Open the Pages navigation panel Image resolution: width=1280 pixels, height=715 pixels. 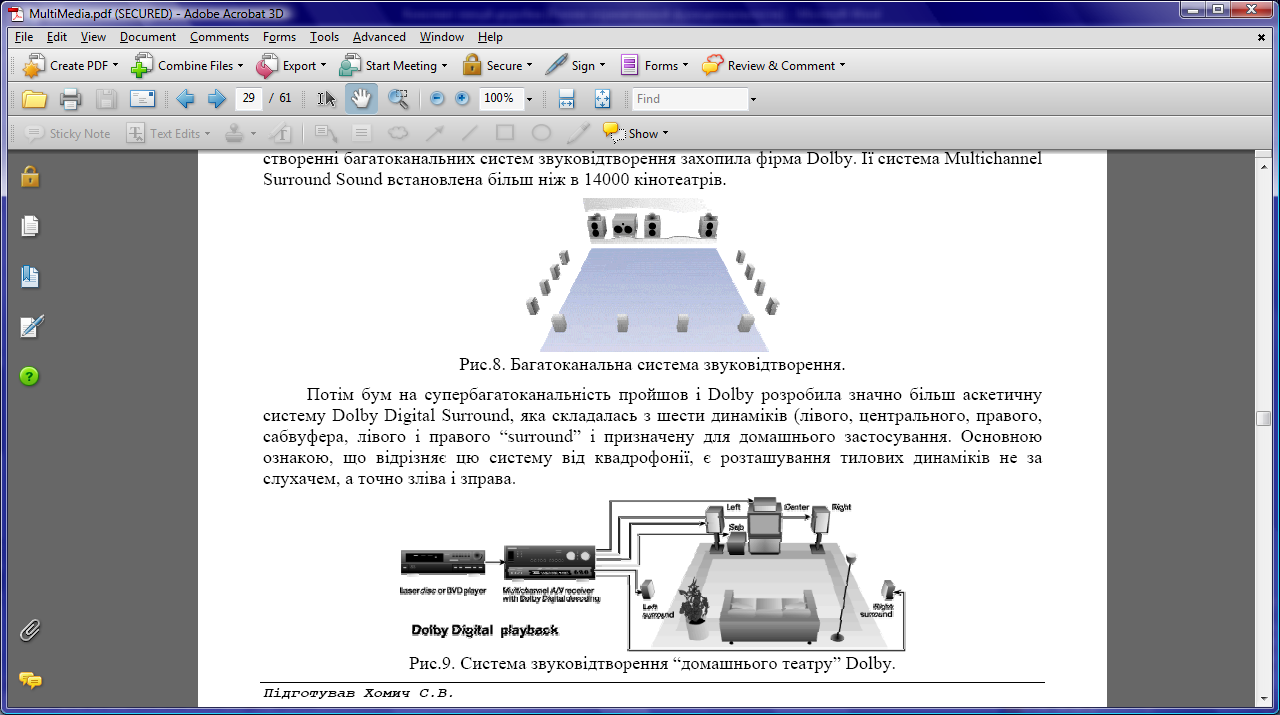pyautogui.click(x=30, y=226)
